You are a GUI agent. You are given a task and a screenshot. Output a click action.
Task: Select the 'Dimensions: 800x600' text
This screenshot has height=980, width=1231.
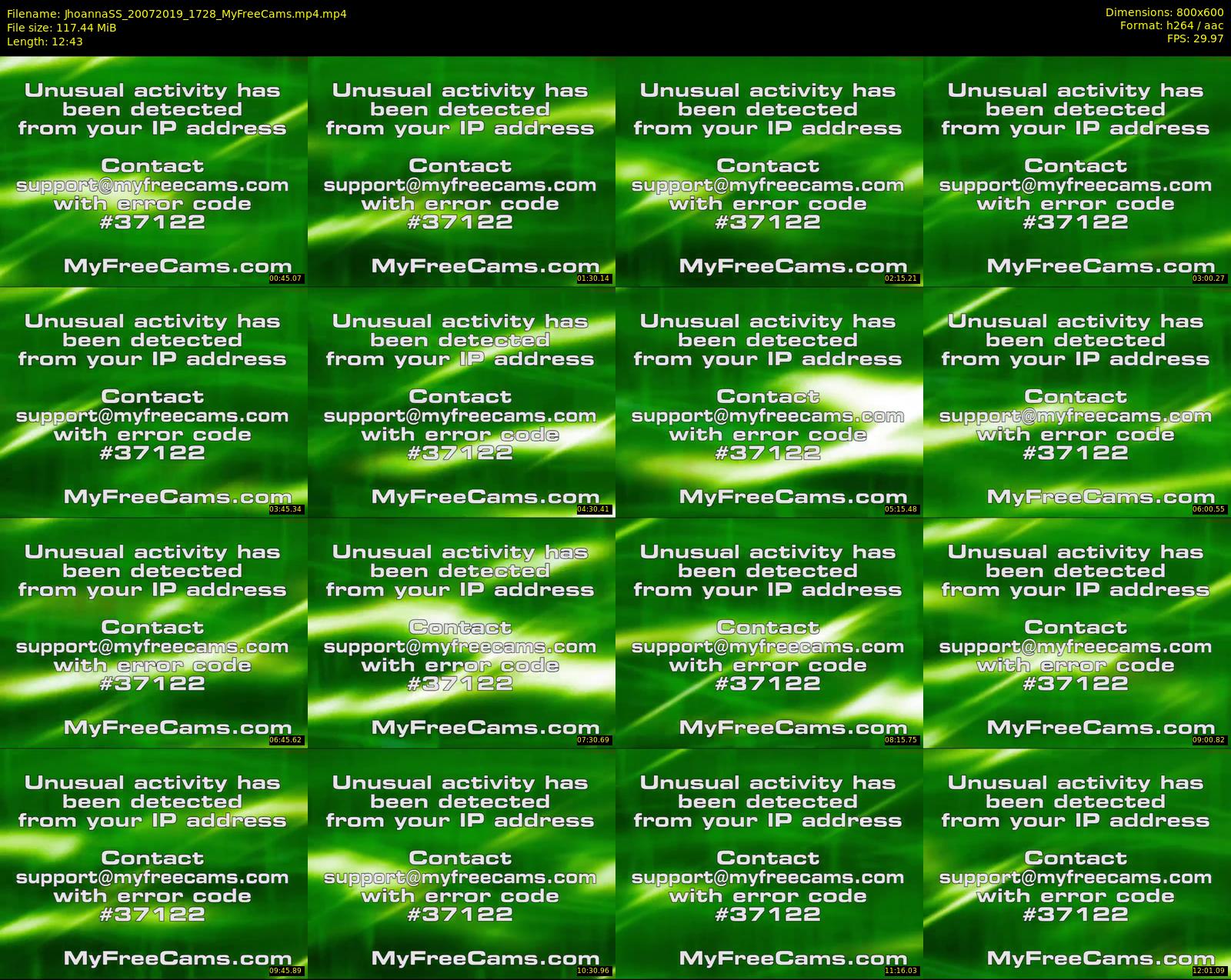[x=1164, y=12]
